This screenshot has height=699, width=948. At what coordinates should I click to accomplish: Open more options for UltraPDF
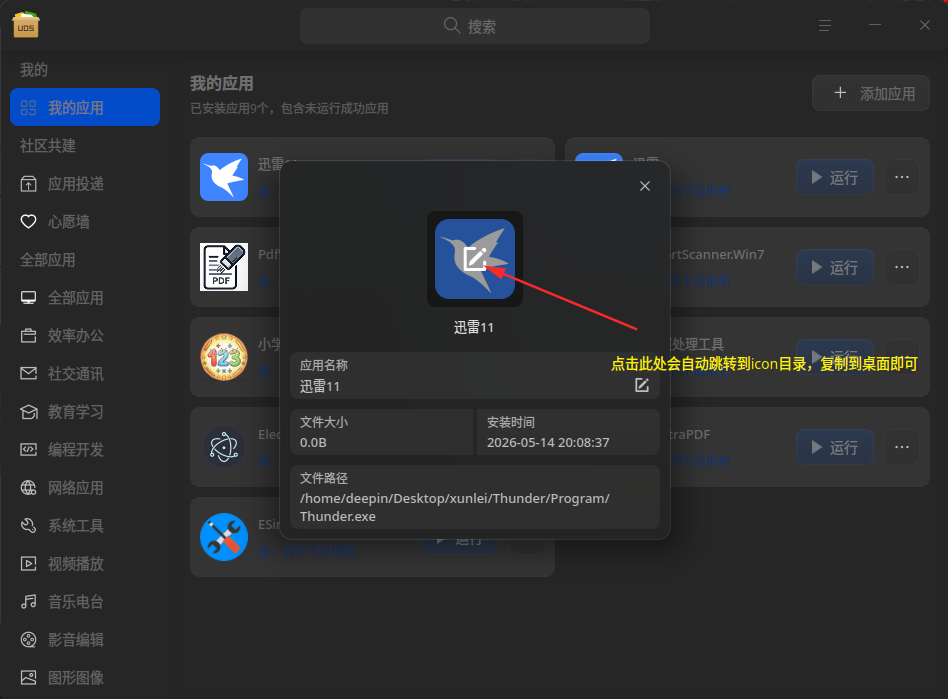click(902, 447)
